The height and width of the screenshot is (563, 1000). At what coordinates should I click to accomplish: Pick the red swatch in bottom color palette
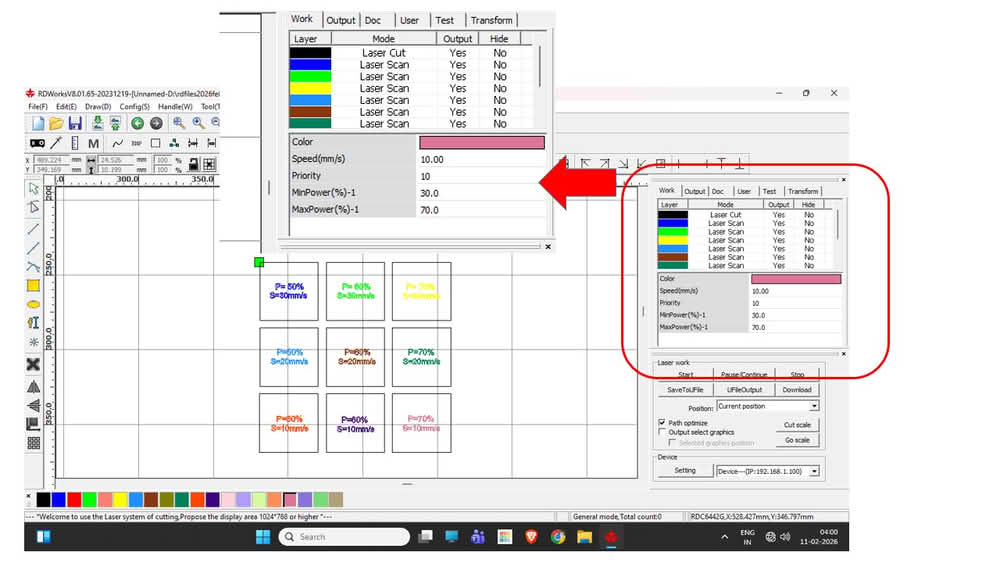(x=74, y=499)
